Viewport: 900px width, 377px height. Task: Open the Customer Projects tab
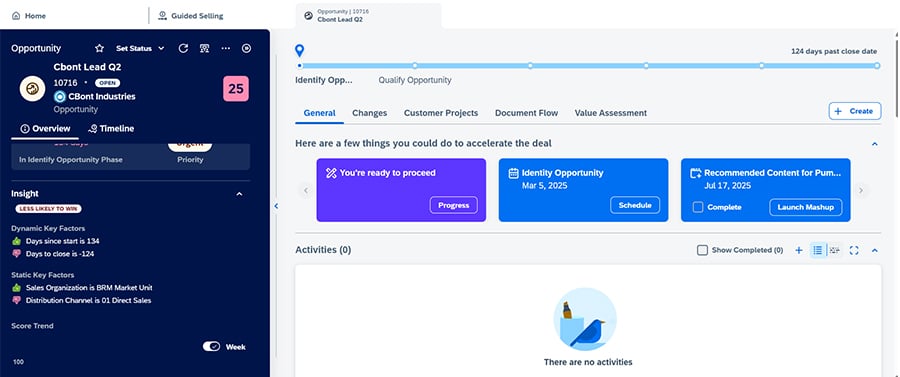pyautogui.click(x=441, y=113)
